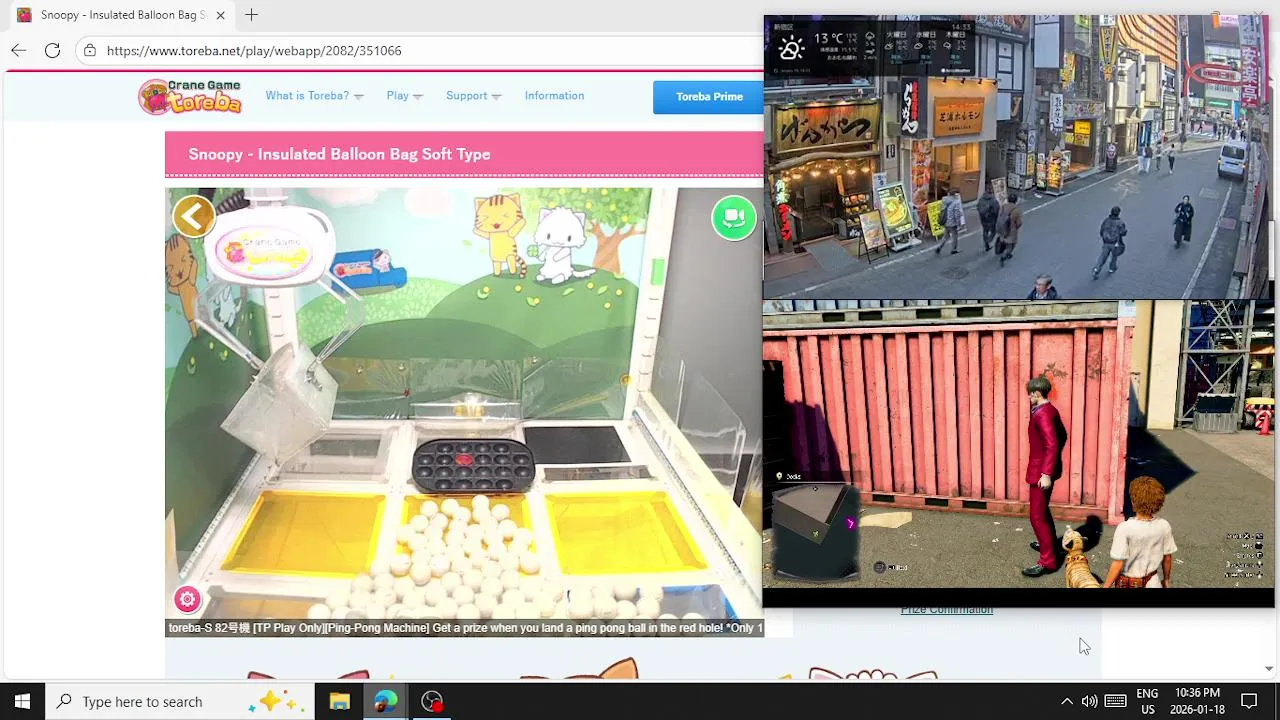Open game settings pink gear icon
The width and height of the screenshot is (1280, 720).
187,599
